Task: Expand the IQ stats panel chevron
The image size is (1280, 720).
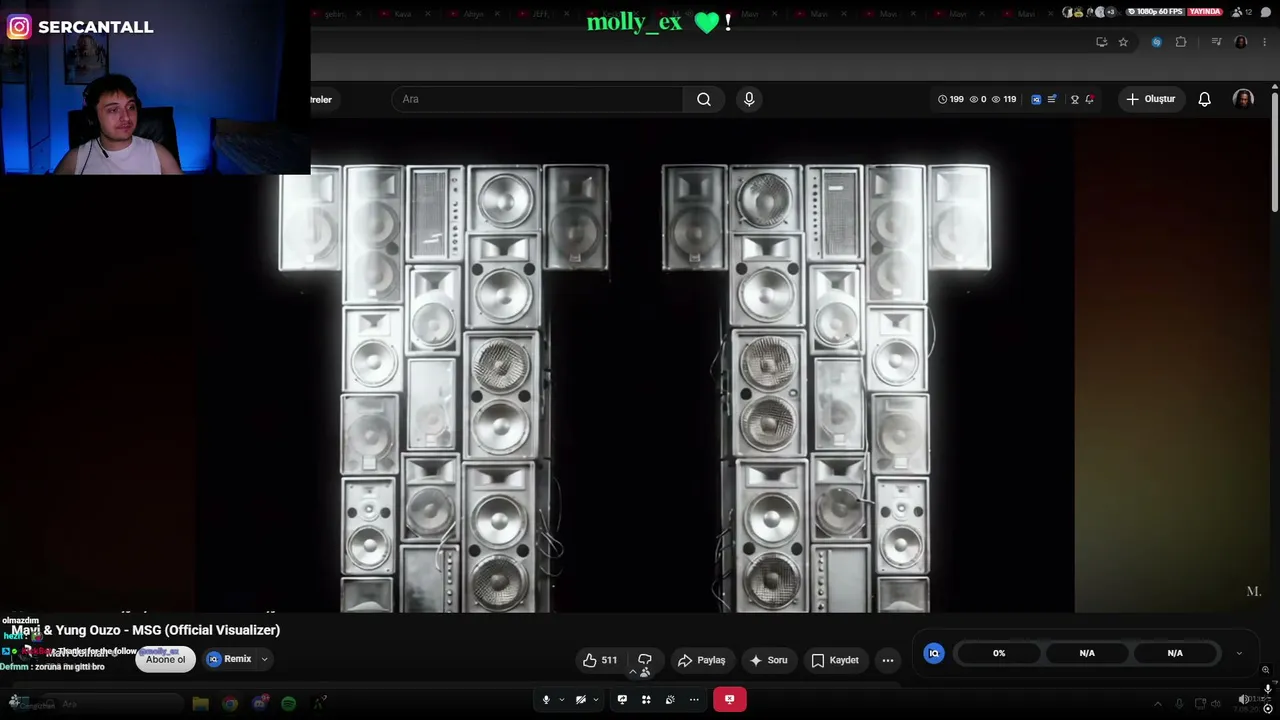Action: tap(1239, 653)
